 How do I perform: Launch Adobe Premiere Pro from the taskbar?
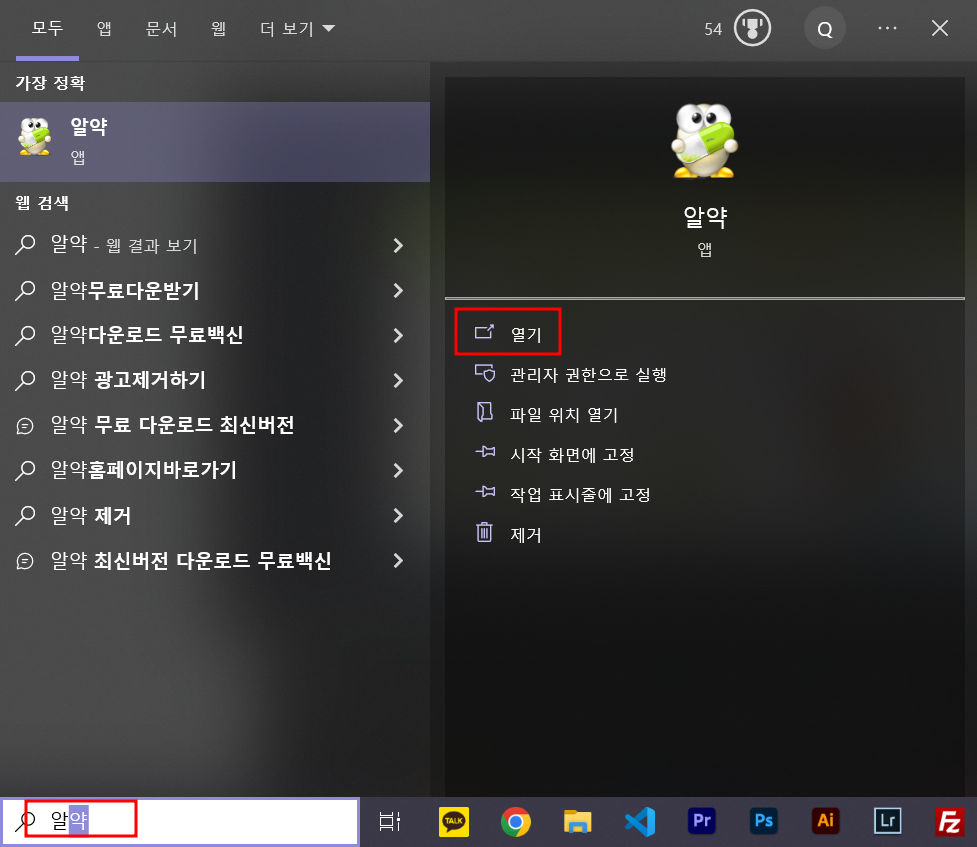tap(702, 821)
